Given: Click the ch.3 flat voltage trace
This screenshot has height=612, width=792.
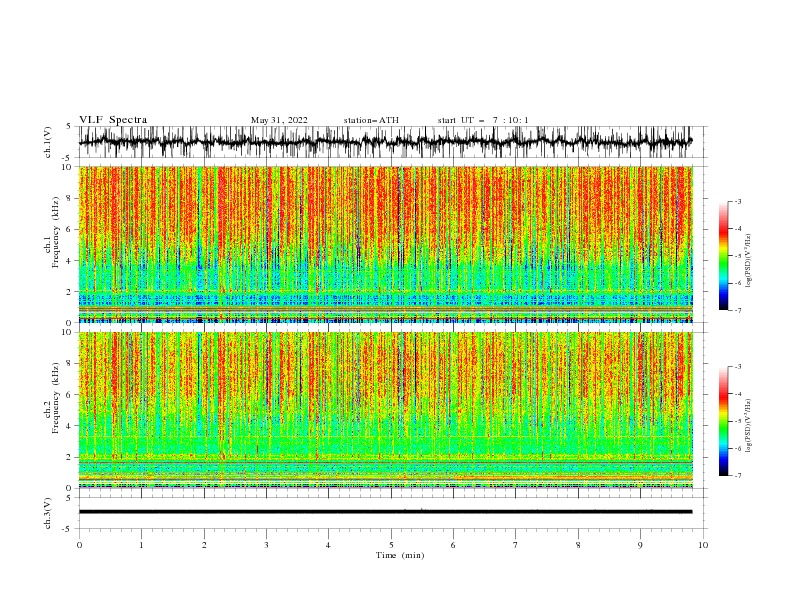Looking at the screenshot, I should click(385, 512).
